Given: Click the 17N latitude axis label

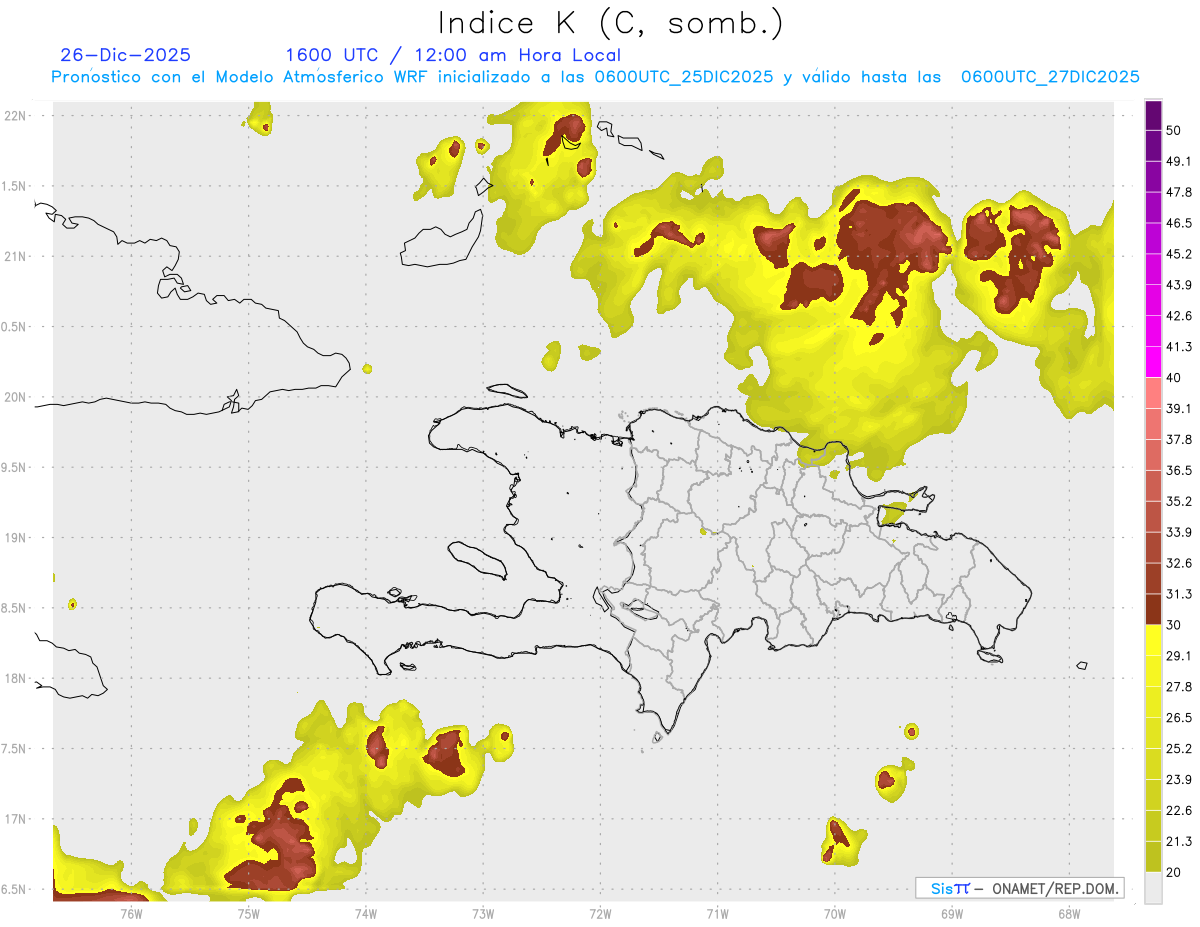Looking at the screenshot, I should click(x=17, y=820).
